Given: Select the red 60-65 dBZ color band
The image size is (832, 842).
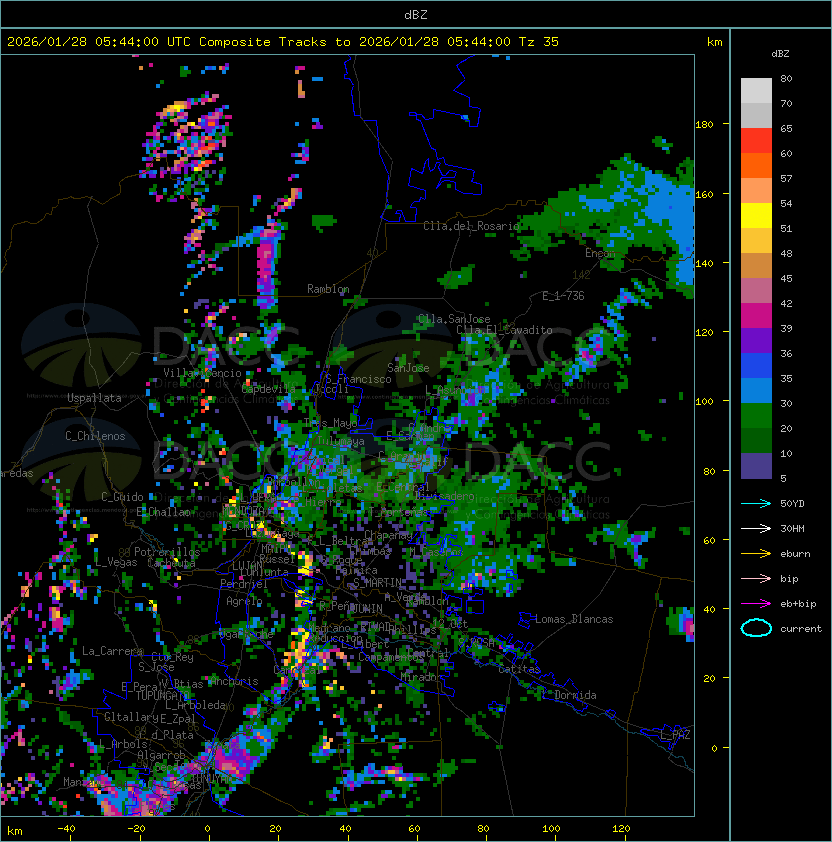Looking at the screenshot, I should point(756,141).
